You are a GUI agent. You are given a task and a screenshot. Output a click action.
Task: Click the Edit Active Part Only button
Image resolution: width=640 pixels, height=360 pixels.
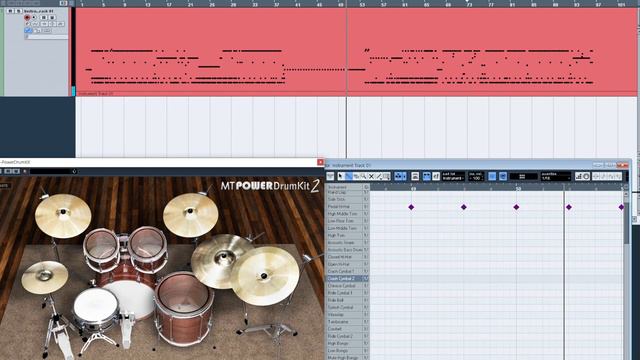(x=436, y=176)
